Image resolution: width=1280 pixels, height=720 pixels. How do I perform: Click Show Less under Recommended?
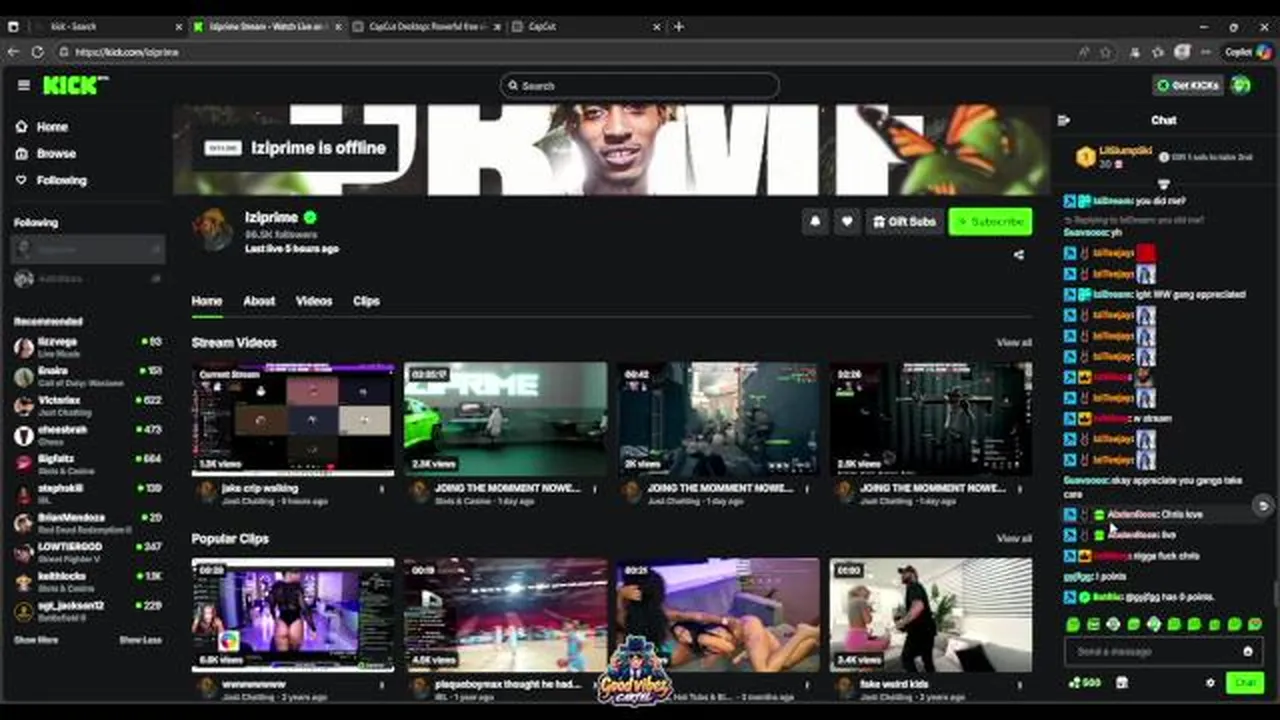click(140, 640)
